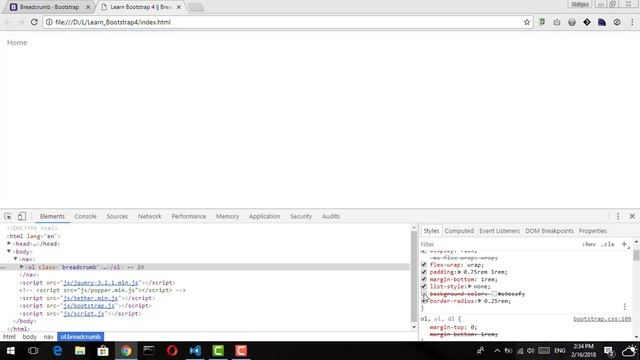Open the action center notifications icon
This screenshot has height=360, width=640.
tap(609, 351)
